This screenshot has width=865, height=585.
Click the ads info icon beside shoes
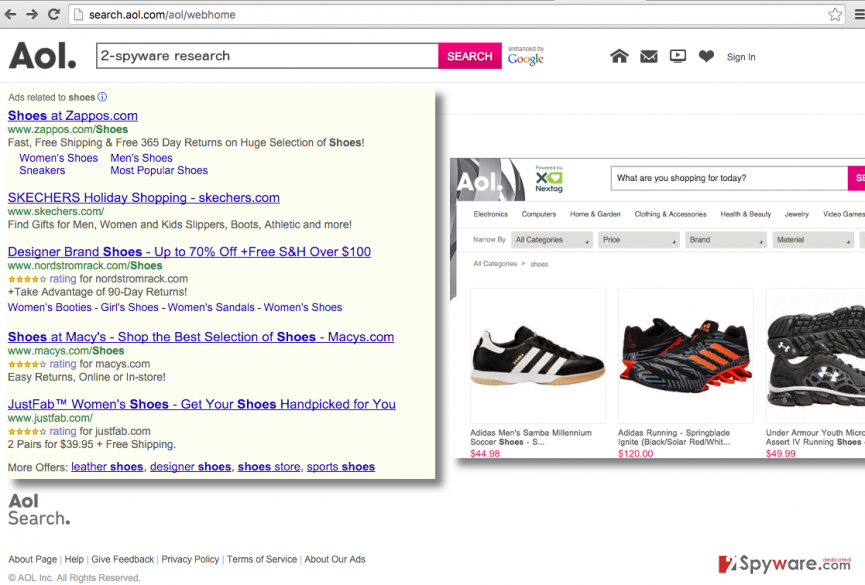tap(103, 97)
